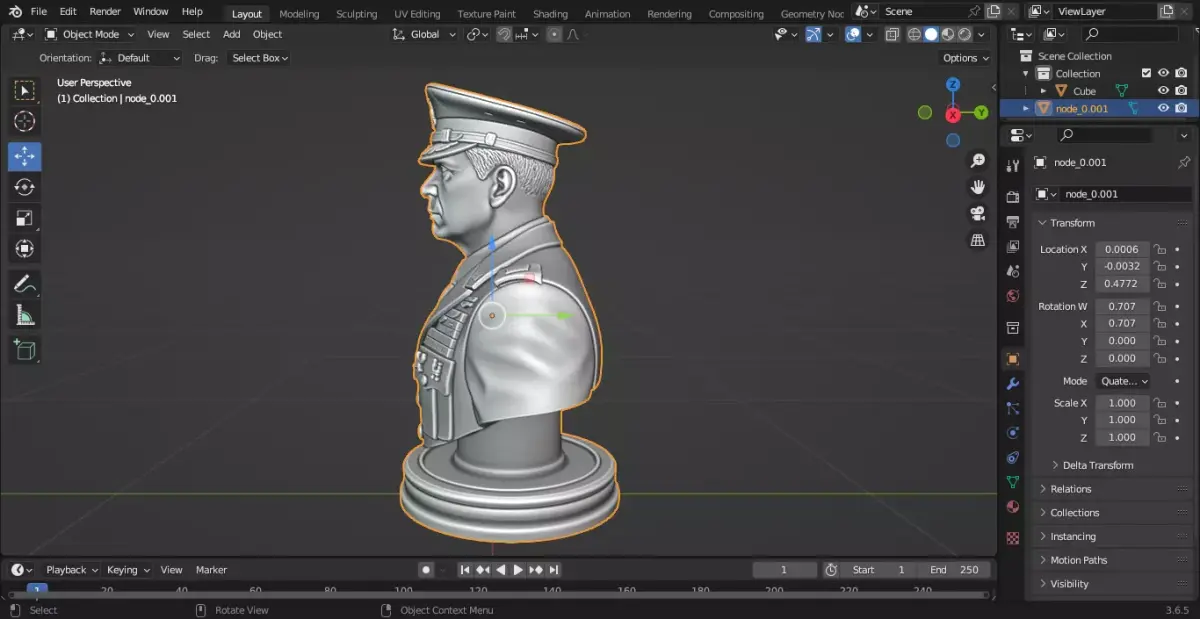1200x619 pixels.
Task: Enable wireframe viewport shading
Action: point(914,34)
